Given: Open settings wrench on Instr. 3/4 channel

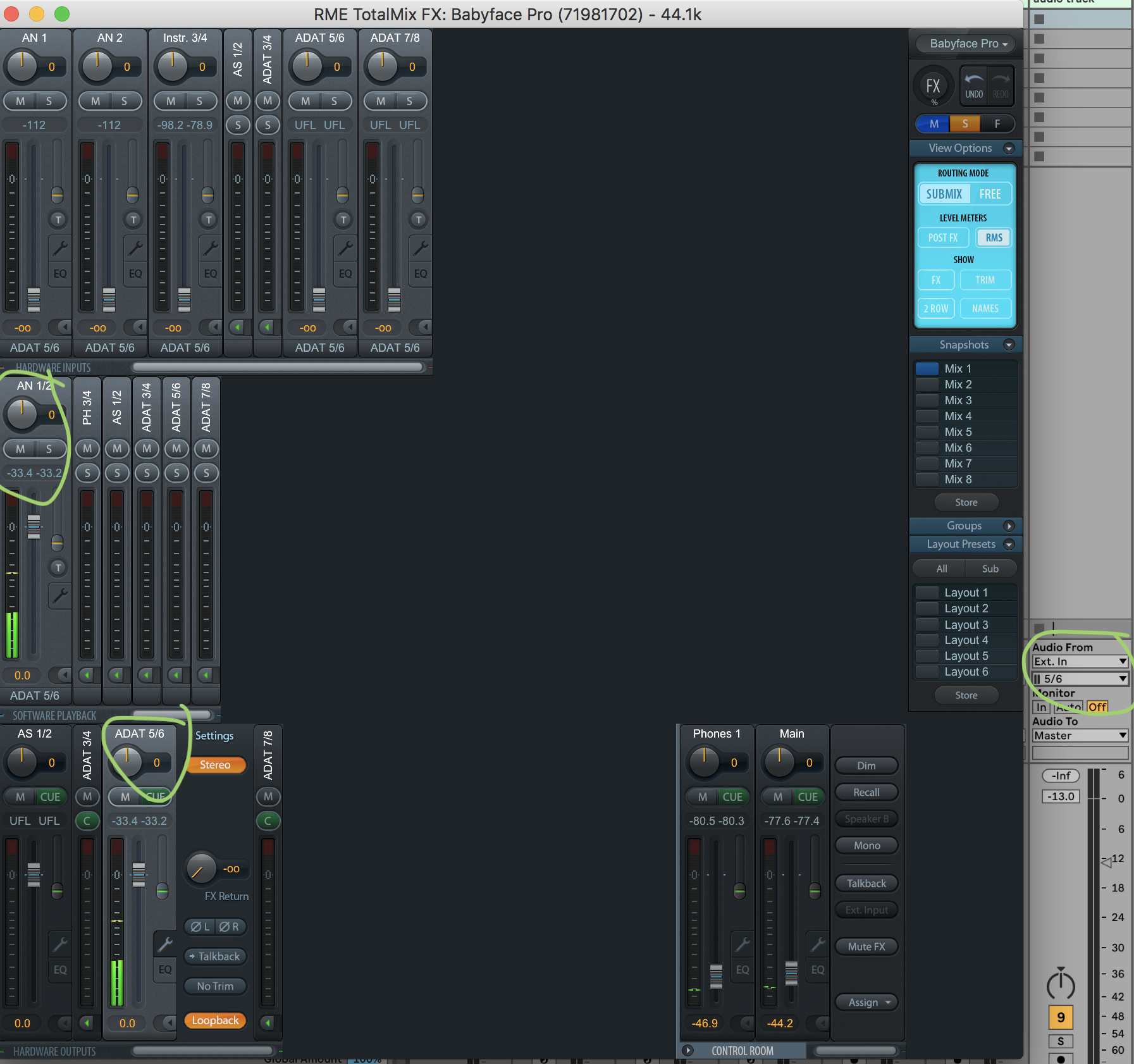Looking at the screenshot, I should pyautogui.click(x=211, y=248).
